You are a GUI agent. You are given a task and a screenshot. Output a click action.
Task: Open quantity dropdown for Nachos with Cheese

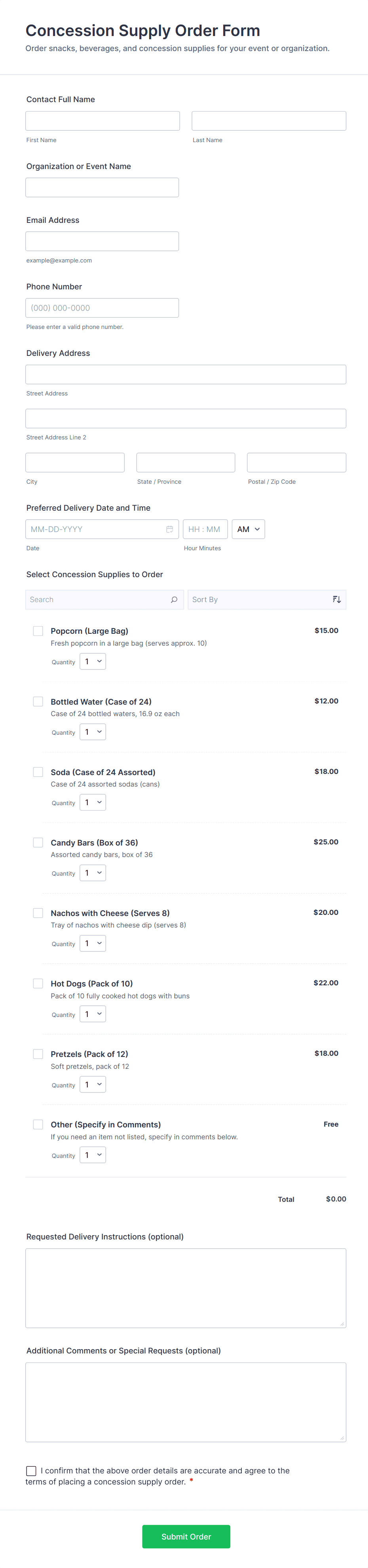[x=93, y=943]
